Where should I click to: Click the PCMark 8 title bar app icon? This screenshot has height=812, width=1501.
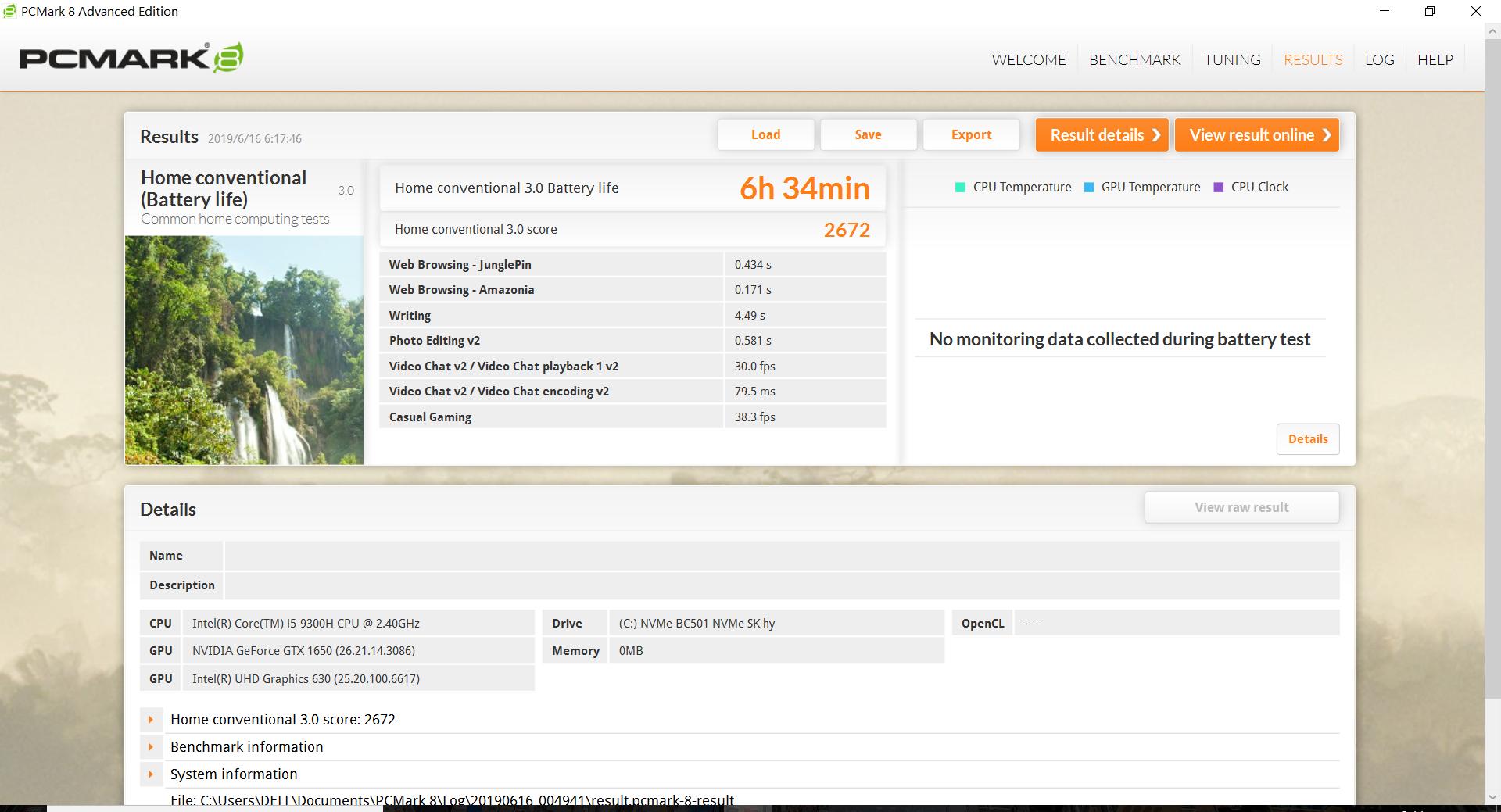pos(9,11)
